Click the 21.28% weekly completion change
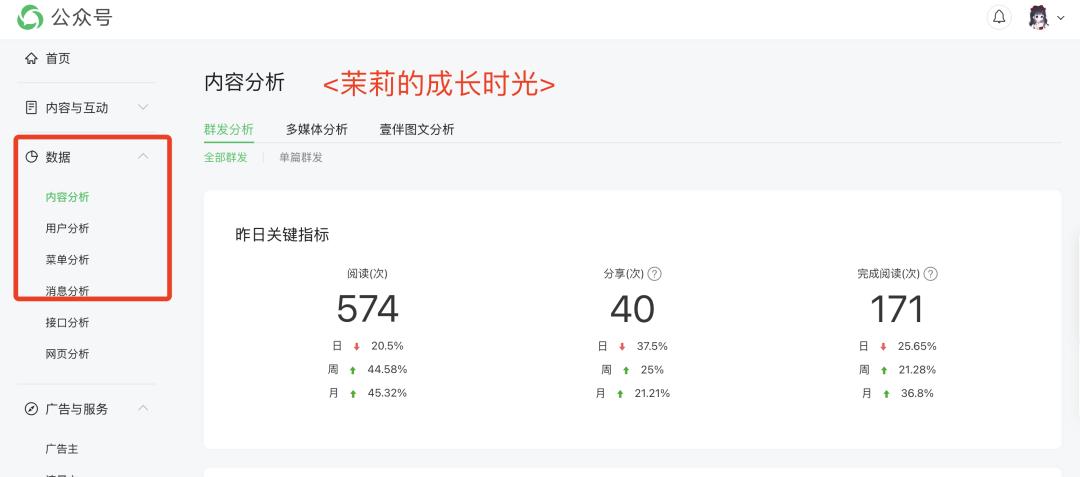The height and width of the screenshot is (477, 1080). tap(916, 370)
